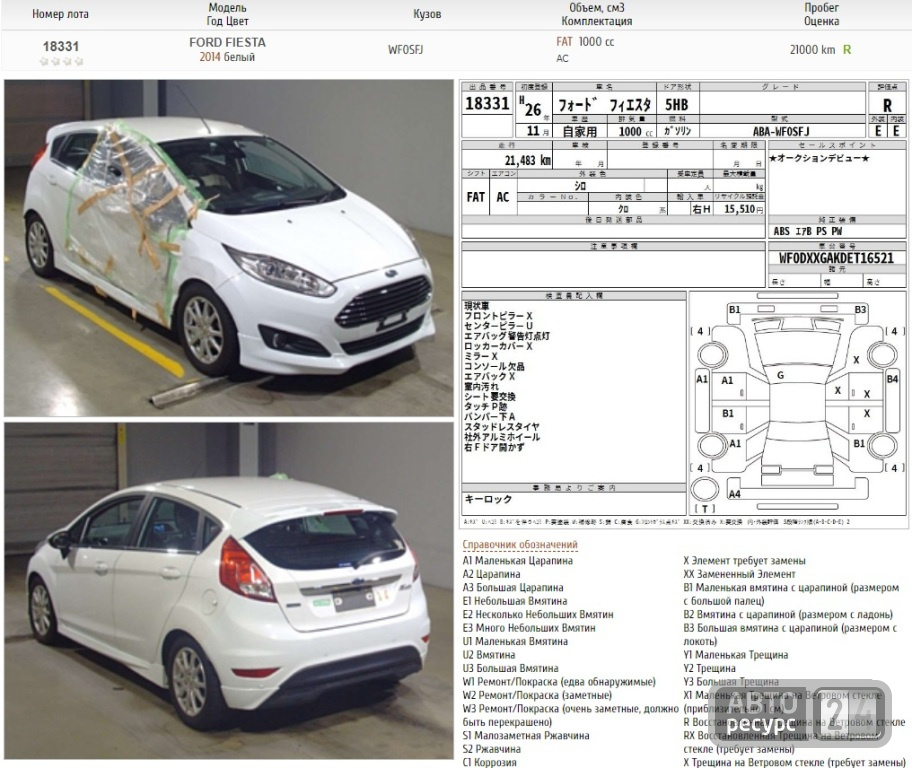Open the rear view car photo
This screenshot has height=768, width=912.
pos(229,591)
